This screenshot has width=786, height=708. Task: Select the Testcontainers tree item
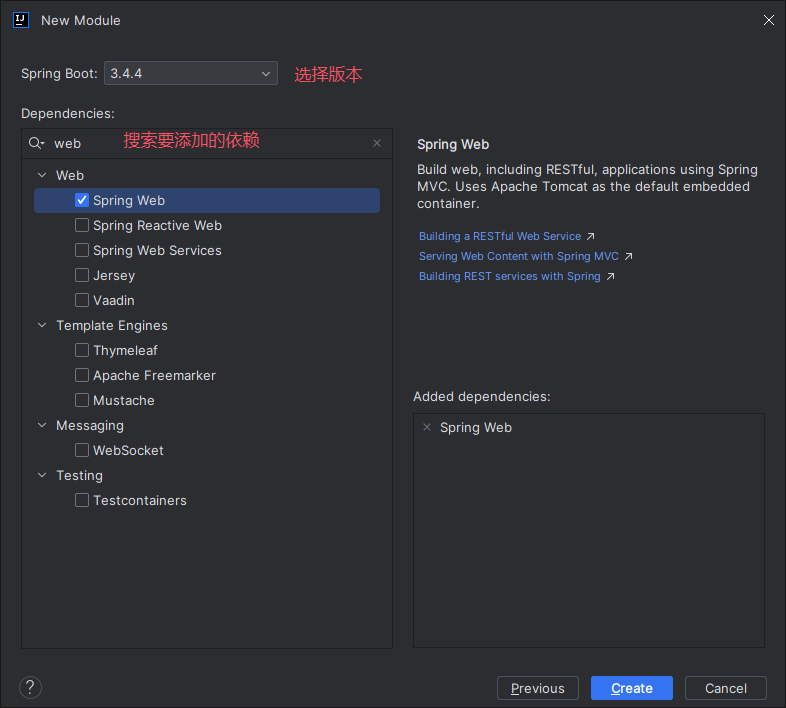139,500
